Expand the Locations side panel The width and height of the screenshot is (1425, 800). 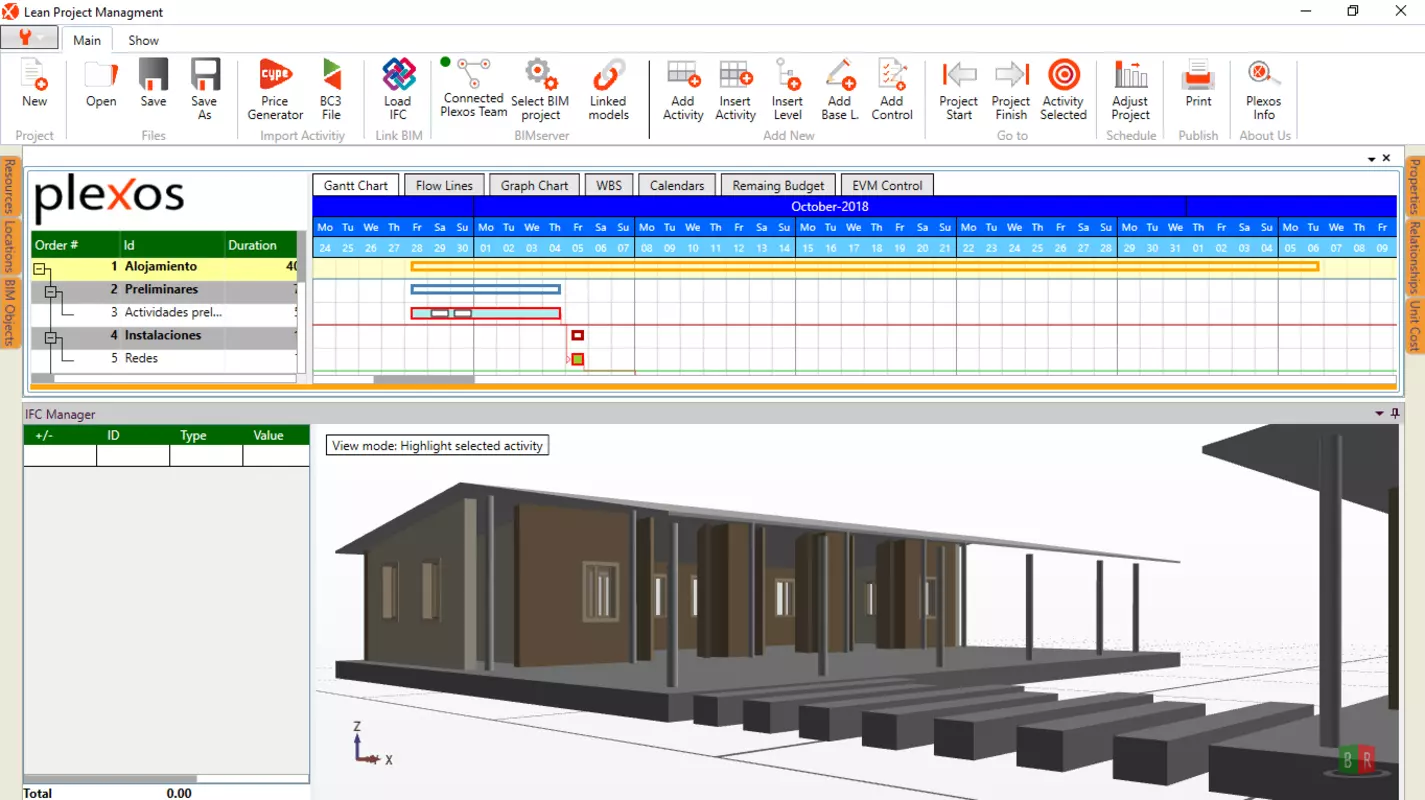coord(9,247)
